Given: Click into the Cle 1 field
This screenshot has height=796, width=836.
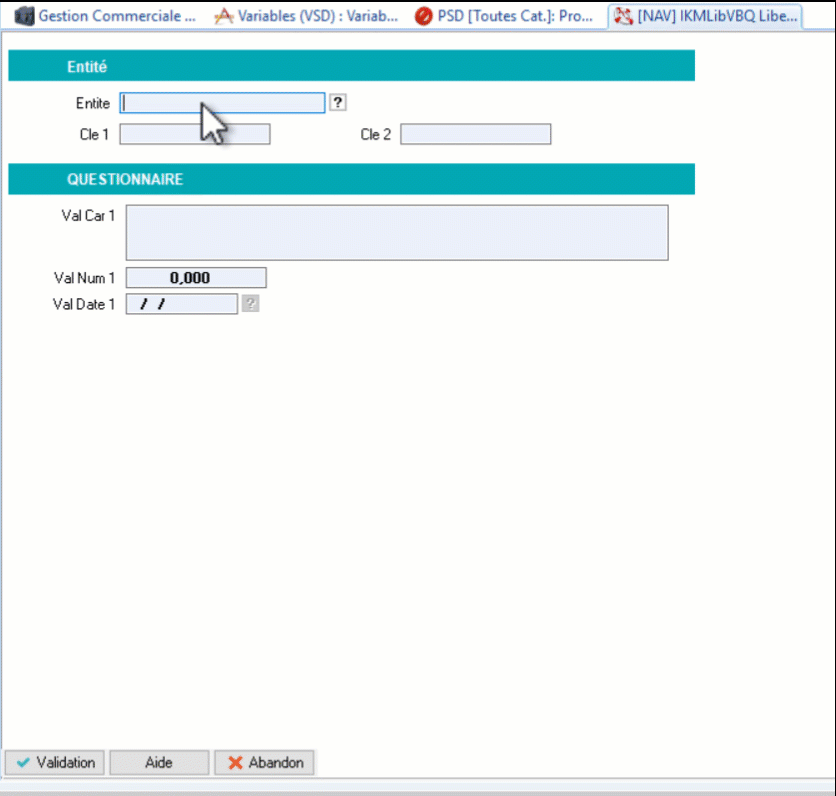Looking at the screenshot, I should pos(195,134).
